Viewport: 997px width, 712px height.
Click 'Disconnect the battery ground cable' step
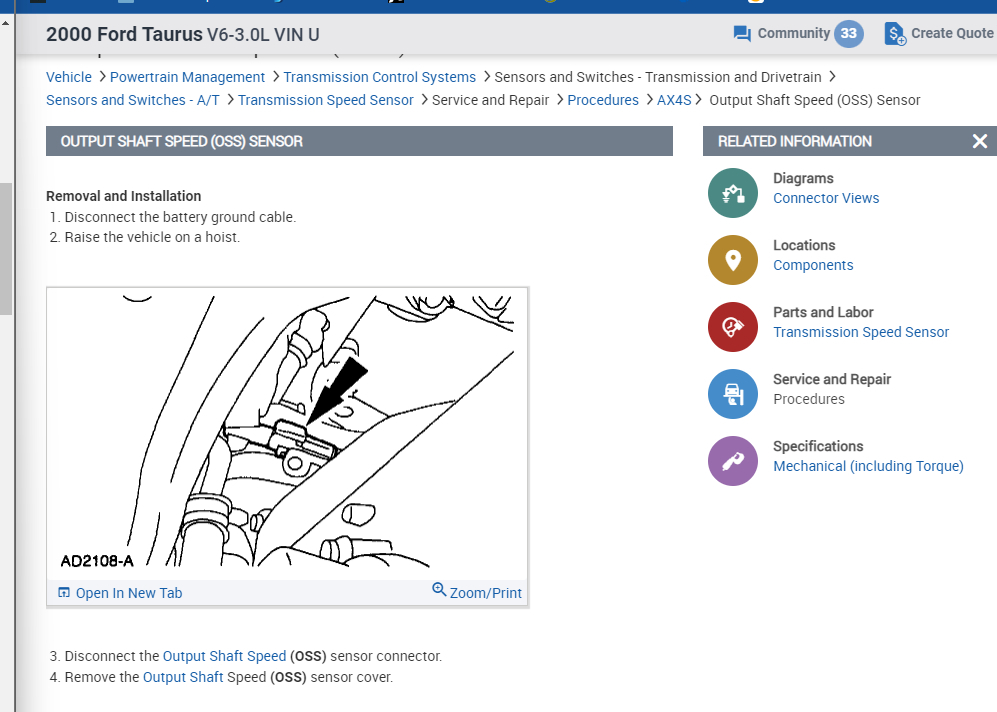coord(181,217)
